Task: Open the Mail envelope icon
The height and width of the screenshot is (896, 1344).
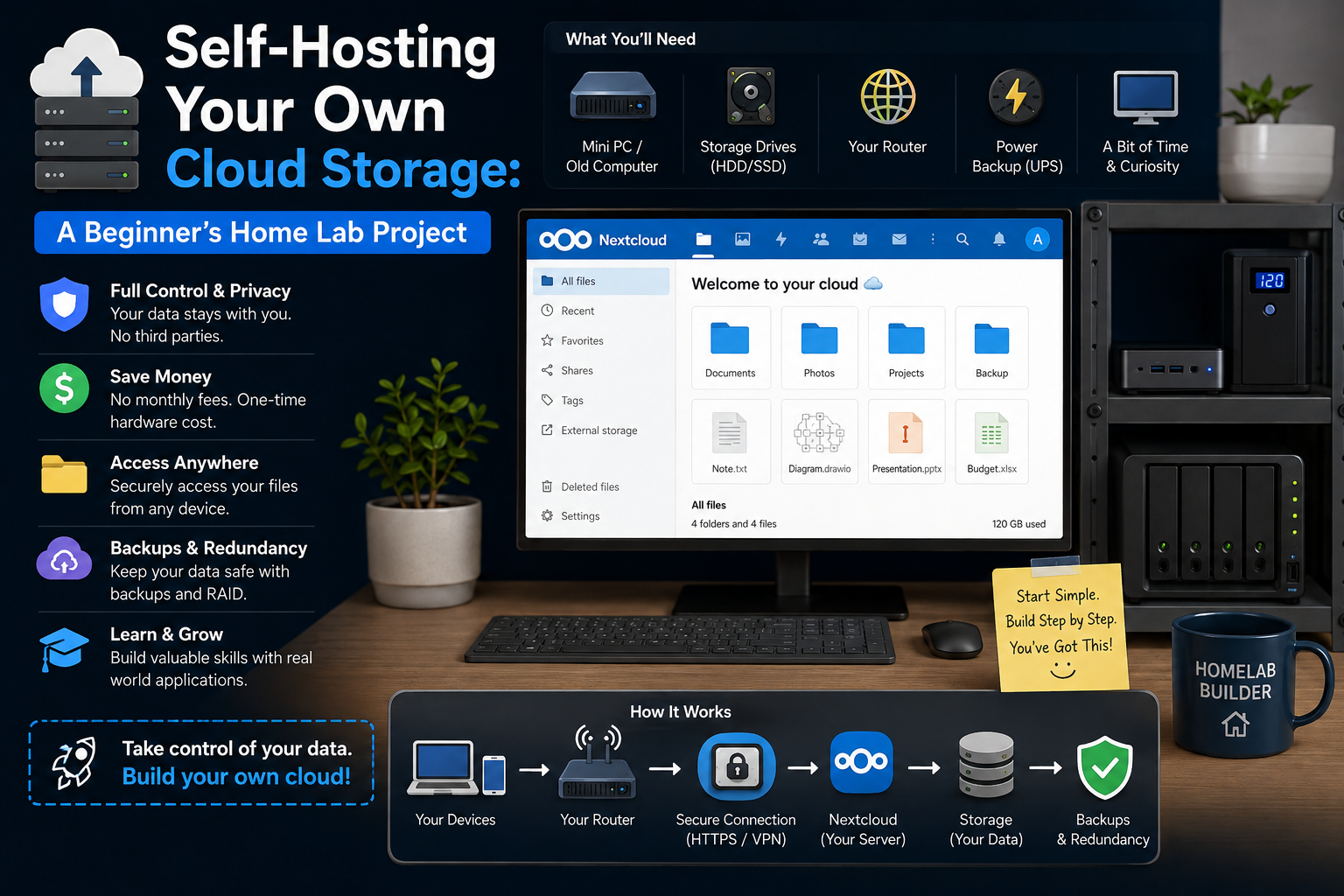Action: pyautogui.click(x=899, y=239)
